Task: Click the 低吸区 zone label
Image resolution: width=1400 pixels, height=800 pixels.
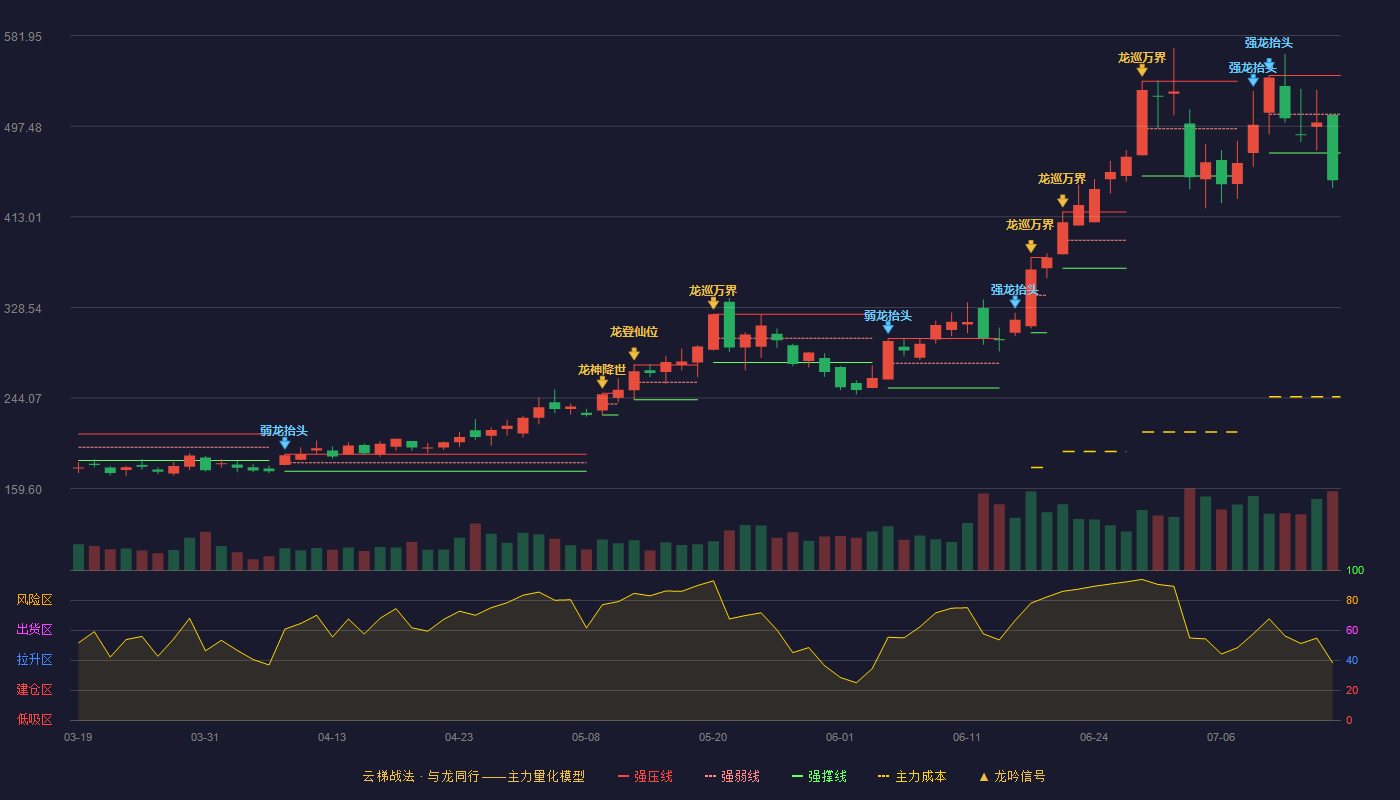Action: point(35,719)
